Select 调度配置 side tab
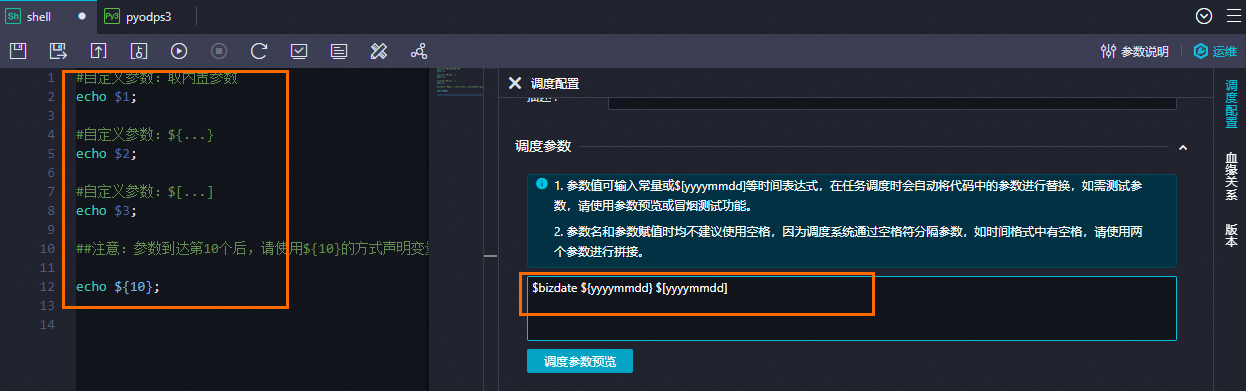Viewport: 1246px width, 391px height. 1231,104
